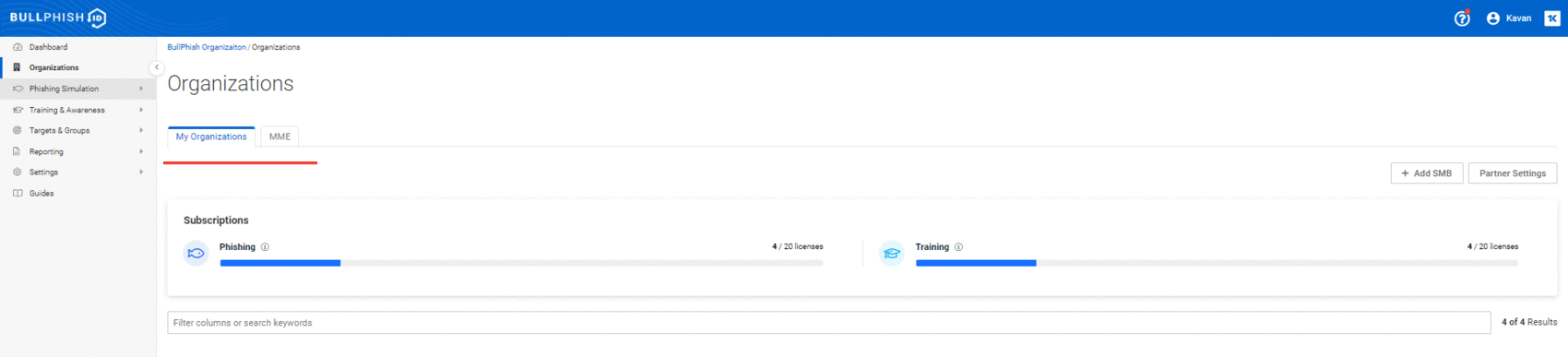Image resolution: width=1568 pixels, height=357 pixels.
Task: Click the Targets & Groups target icon
Action: tap(17, 130)
